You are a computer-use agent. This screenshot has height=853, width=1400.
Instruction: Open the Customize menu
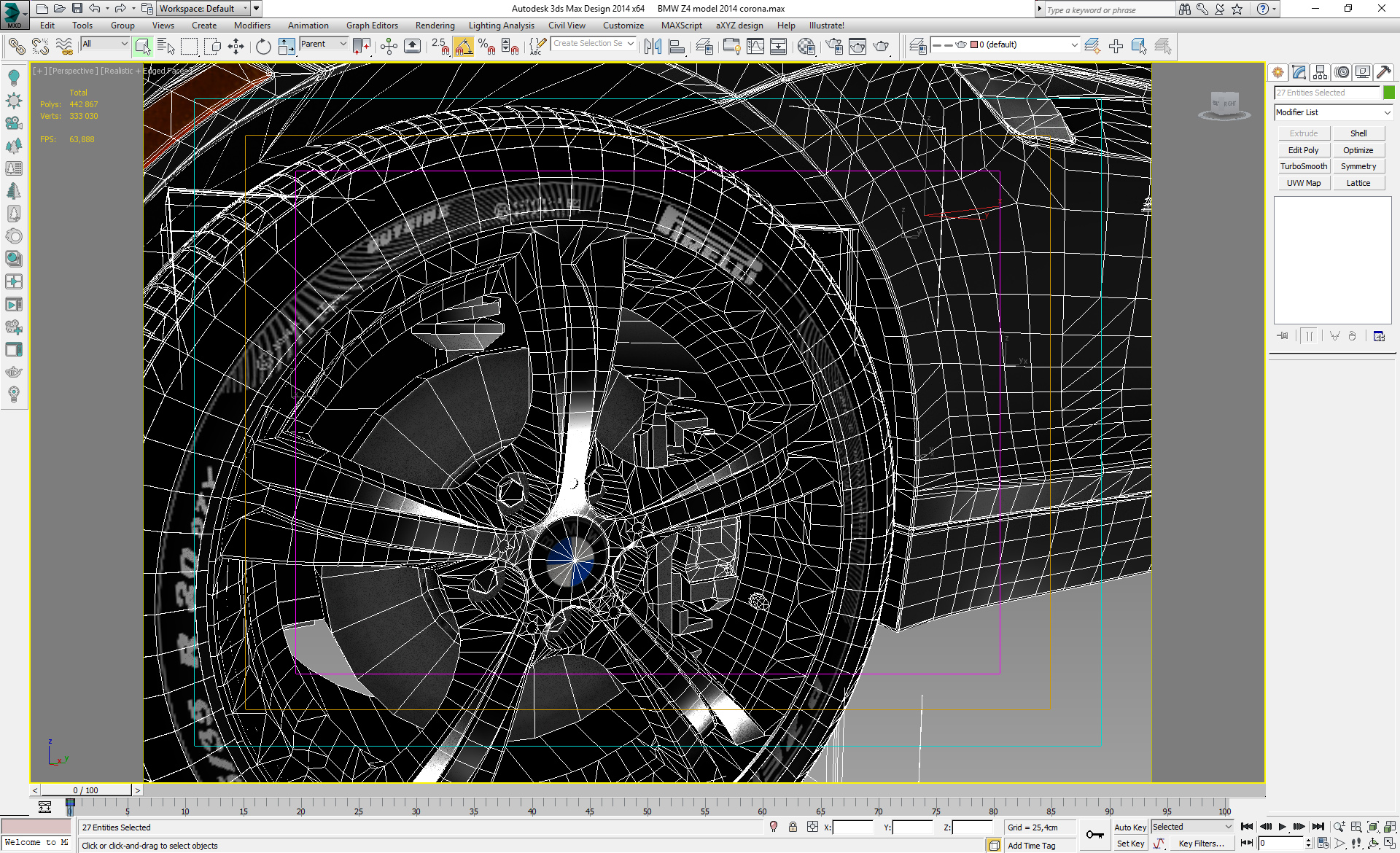tap(623, 26)
